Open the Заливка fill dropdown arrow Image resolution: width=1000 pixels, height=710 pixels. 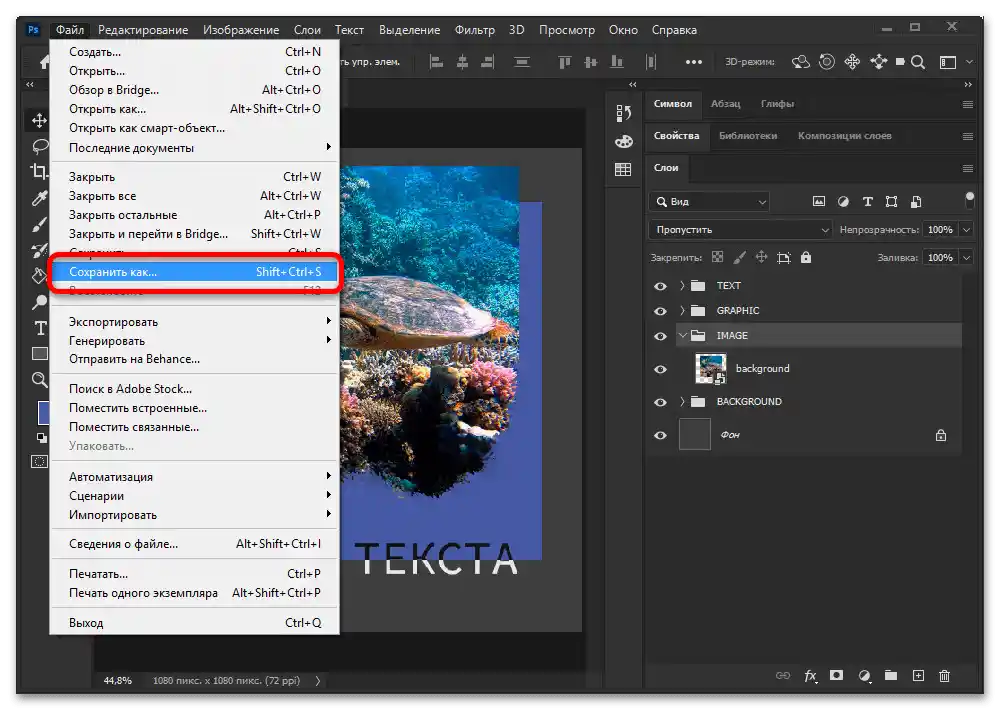[967, 258]
